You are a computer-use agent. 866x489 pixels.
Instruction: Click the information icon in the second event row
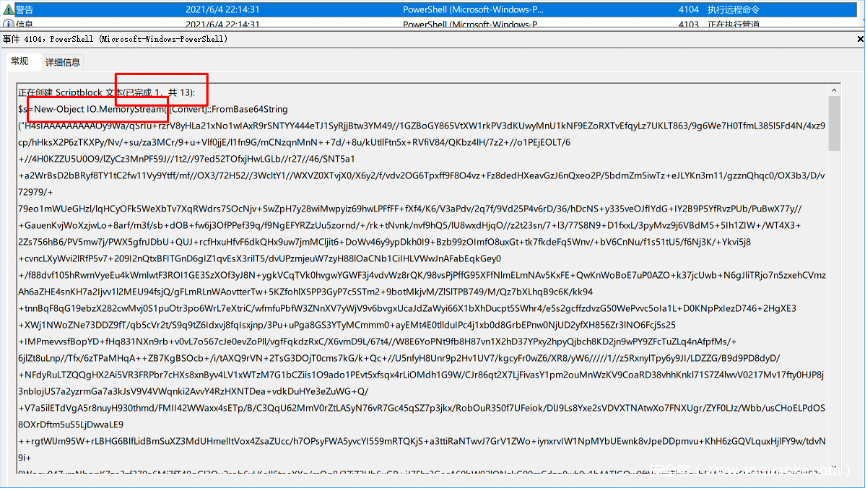pos(9,24)
